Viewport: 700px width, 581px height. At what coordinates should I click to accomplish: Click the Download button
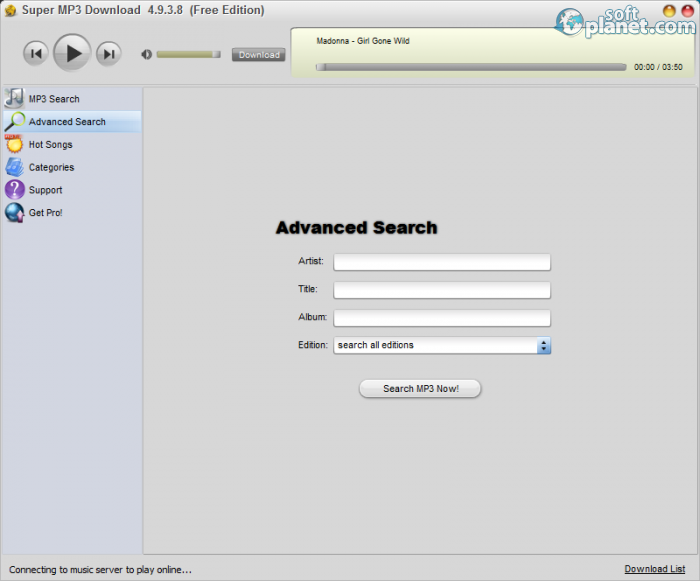tap(258, 55)
